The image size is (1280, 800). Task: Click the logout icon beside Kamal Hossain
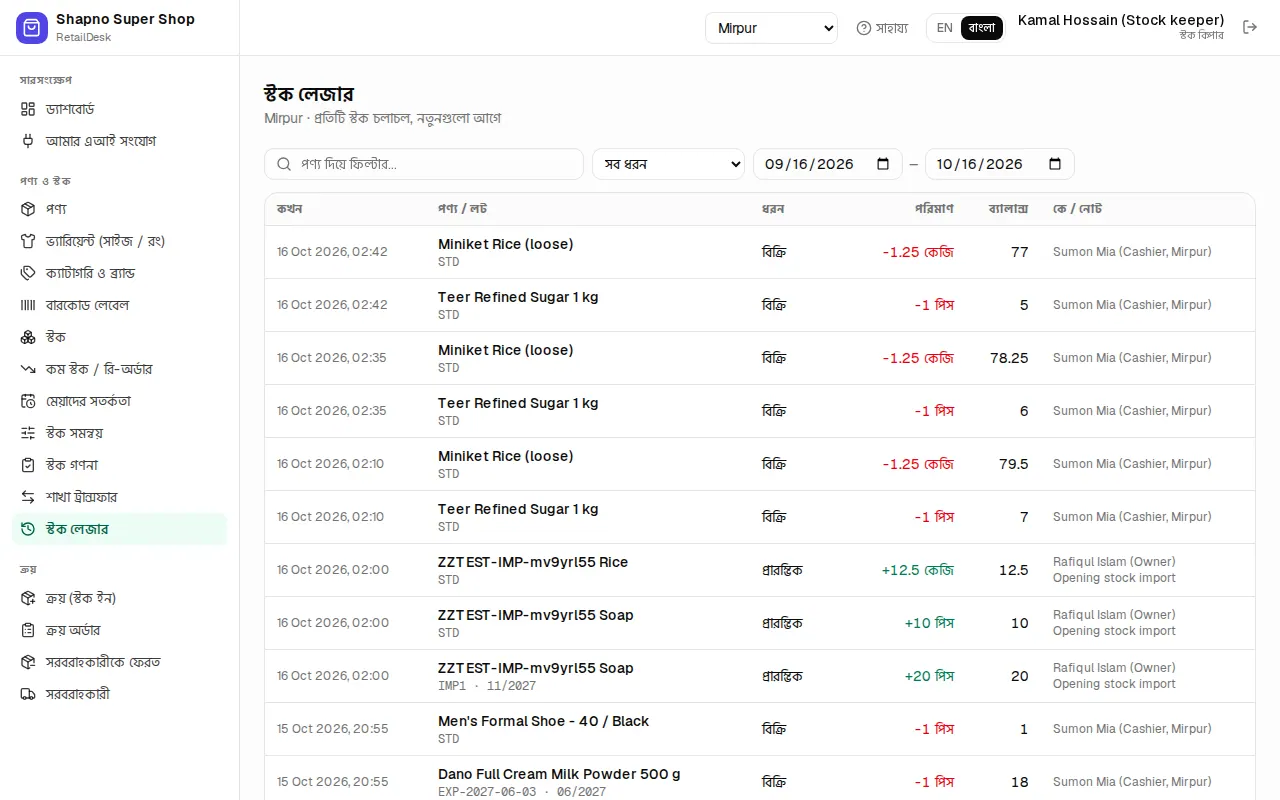(1250, 27)
